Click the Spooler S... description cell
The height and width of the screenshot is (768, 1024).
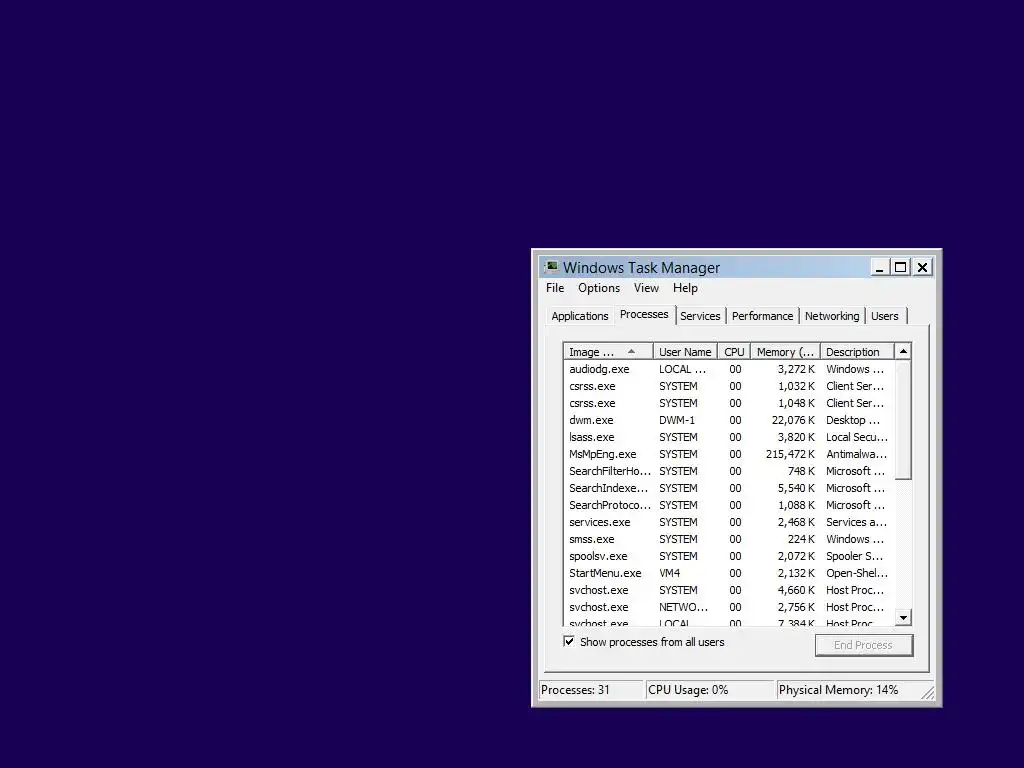pyautogui.click(x=854, y=556)
